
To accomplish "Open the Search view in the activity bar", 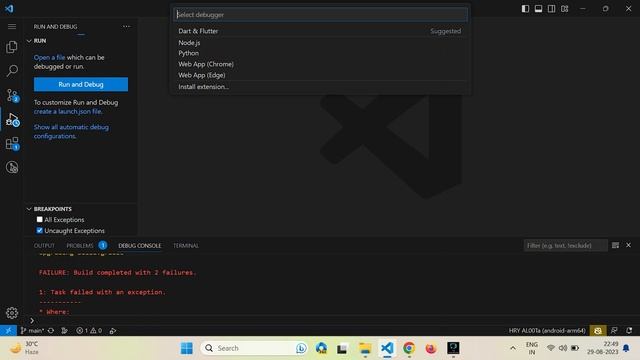I will coord(12,71).
